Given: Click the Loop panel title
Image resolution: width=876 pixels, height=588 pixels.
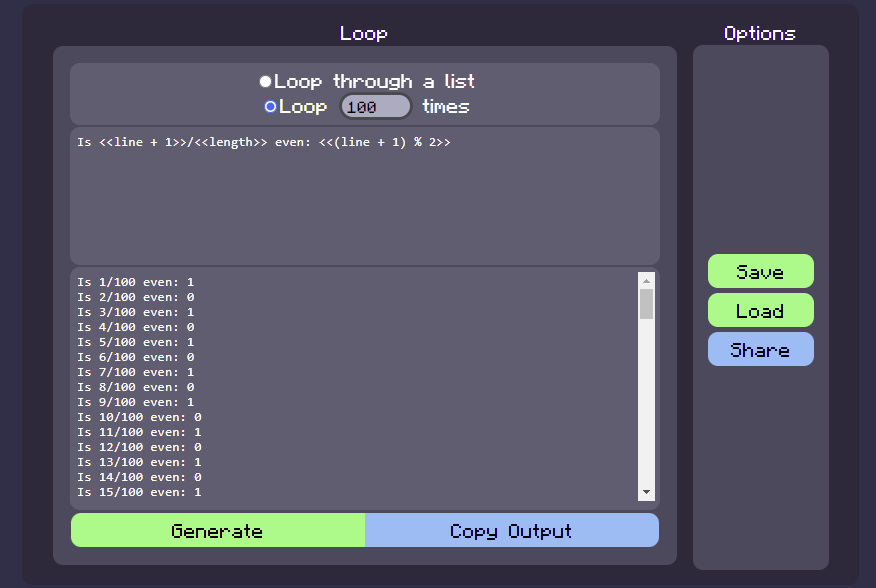Looking at the screenshot, I should (x=363, y=33).
